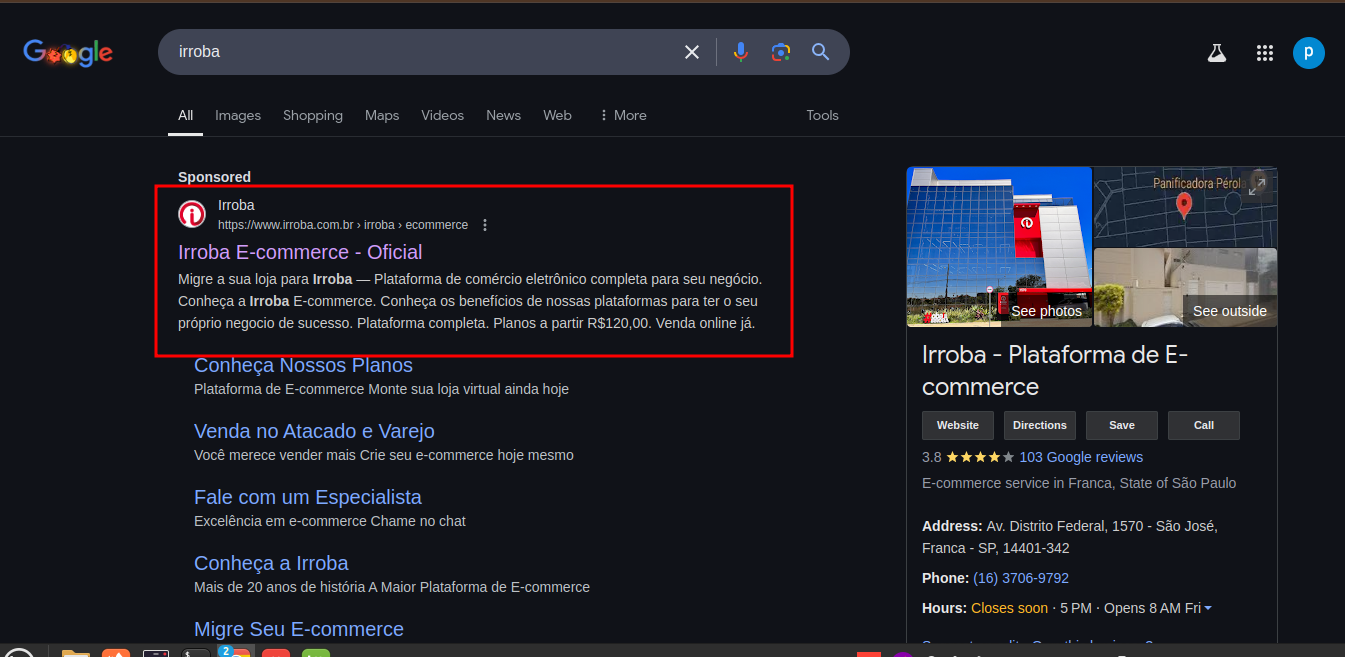Click 'Excelência em e-commerce Chame no chat' text
The height and width of the screenshot is (657, 1345).
[x=330, y=521]
